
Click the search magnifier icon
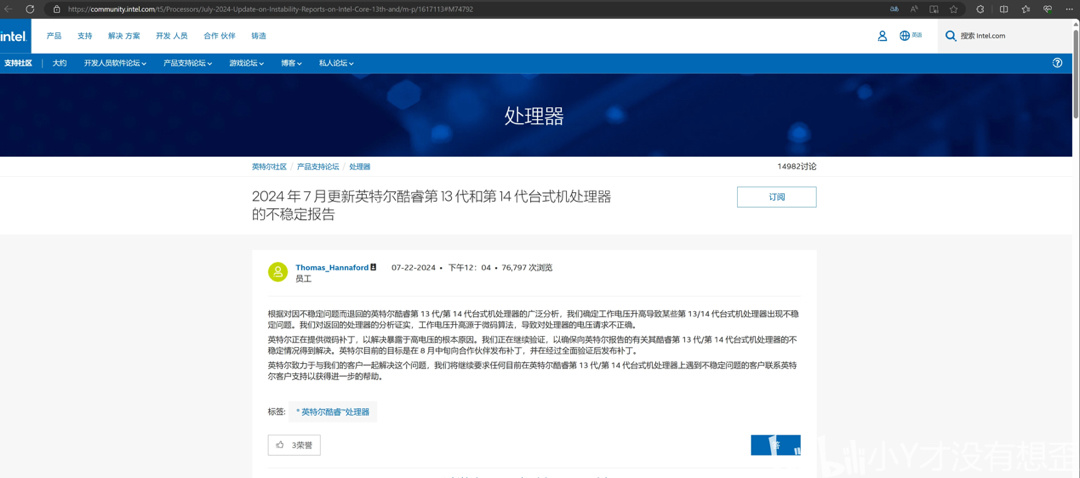coord(950,36)
